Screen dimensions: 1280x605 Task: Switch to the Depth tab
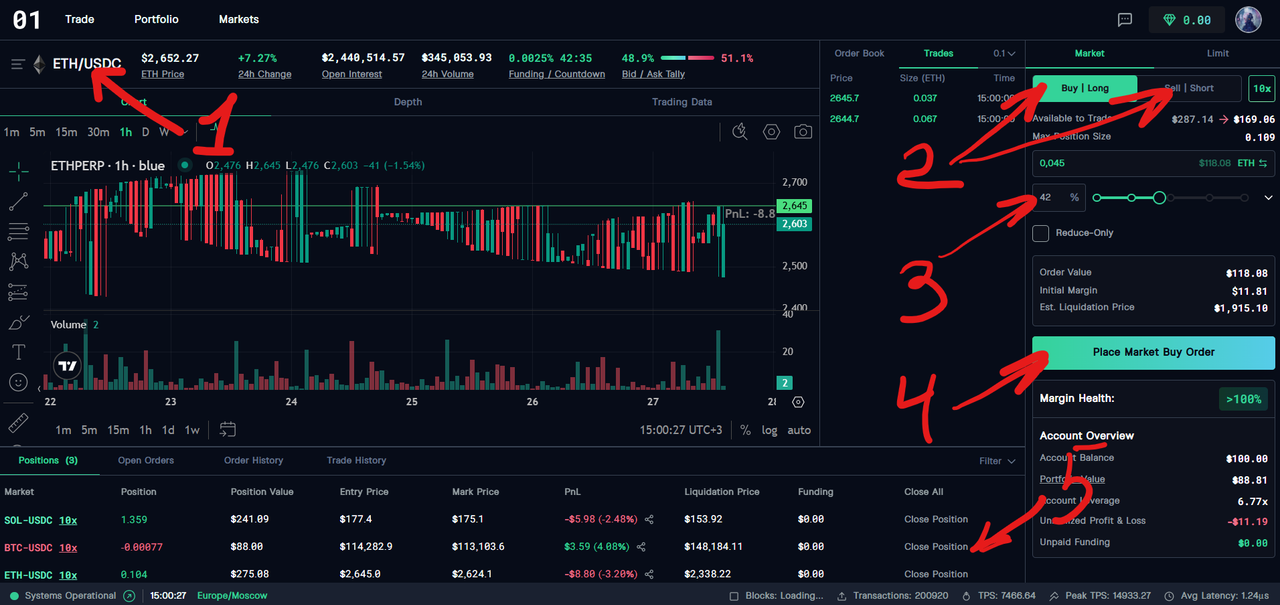coord(408,102)
